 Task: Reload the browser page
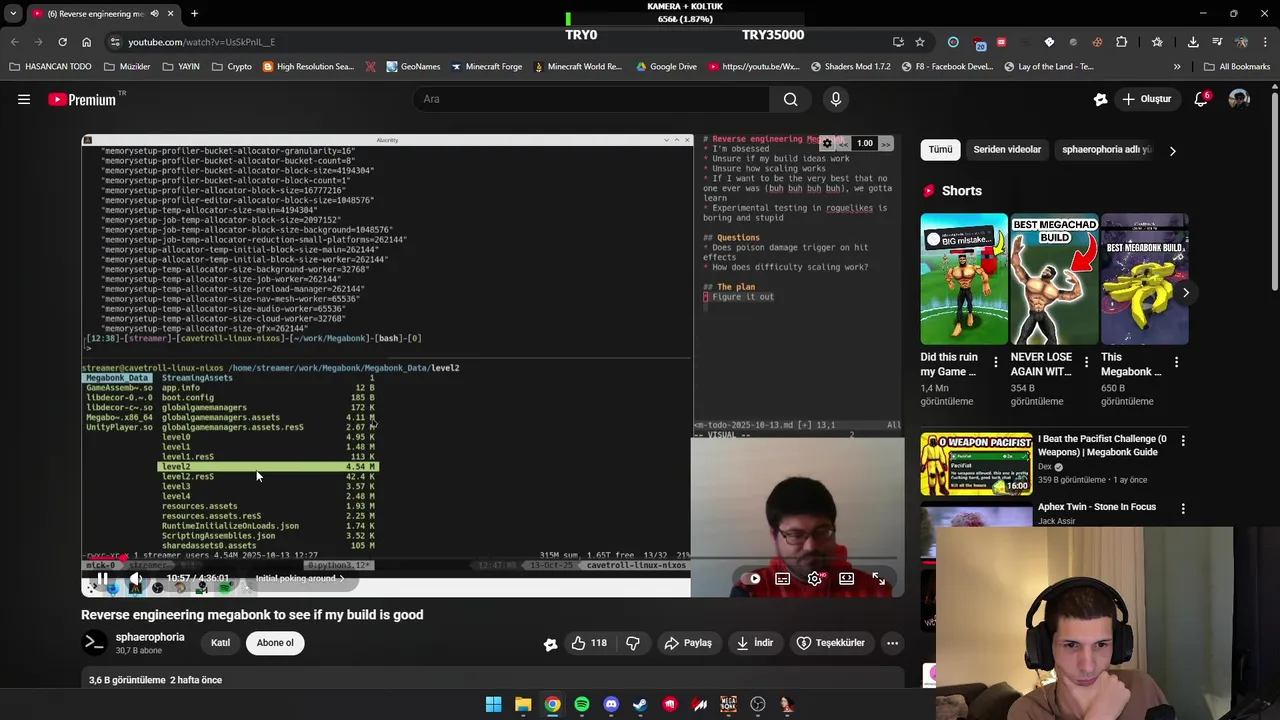(x=62, y=42)
